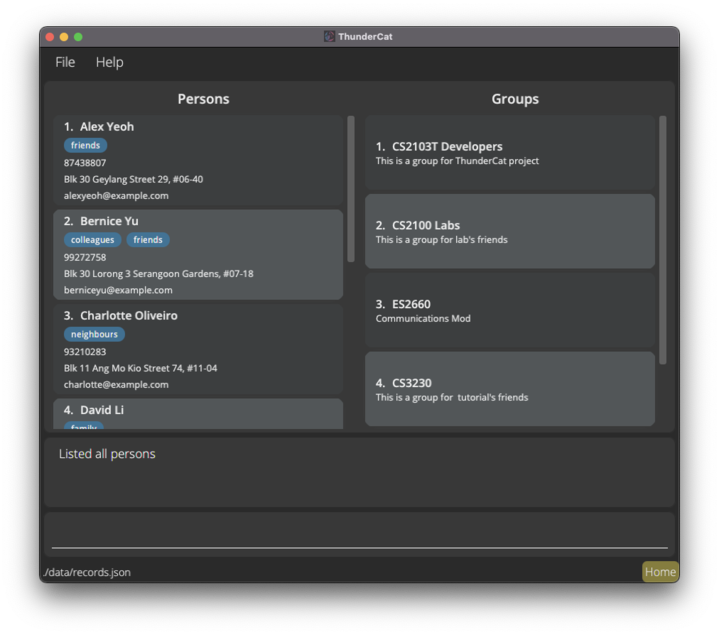The height and width of the screenshot is (635, 719).
Task: Open the Help menu
Action: pos(109,62)
